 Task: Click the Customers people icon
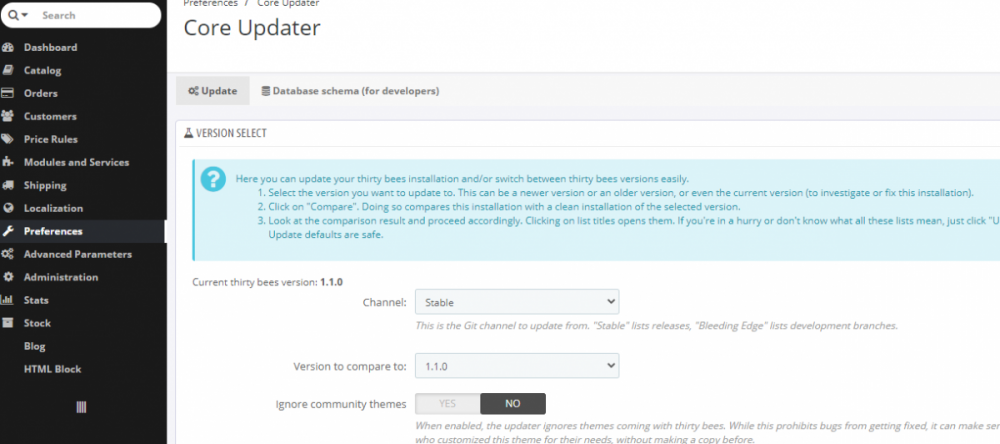[8, 117]
